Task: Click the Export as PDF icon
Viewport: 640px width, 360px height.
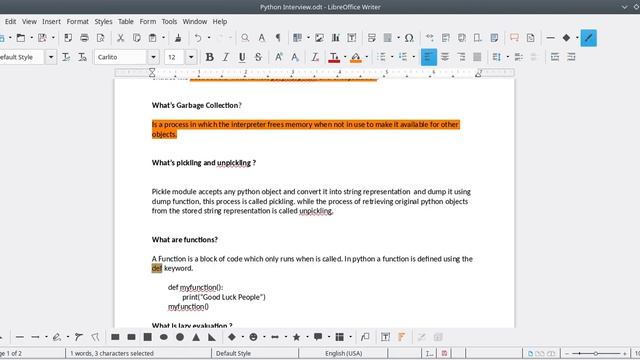Action: coord(68,38)
